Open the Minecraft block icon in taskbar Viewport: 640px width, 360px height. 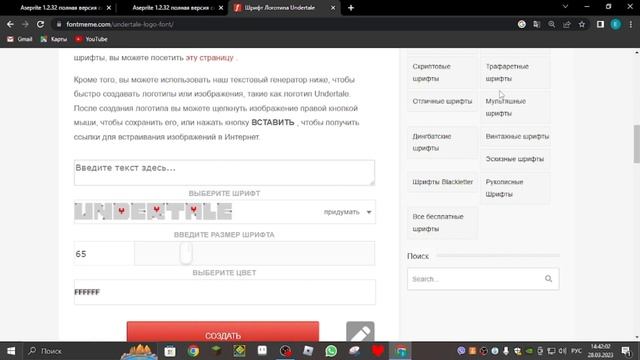(216, 350)
